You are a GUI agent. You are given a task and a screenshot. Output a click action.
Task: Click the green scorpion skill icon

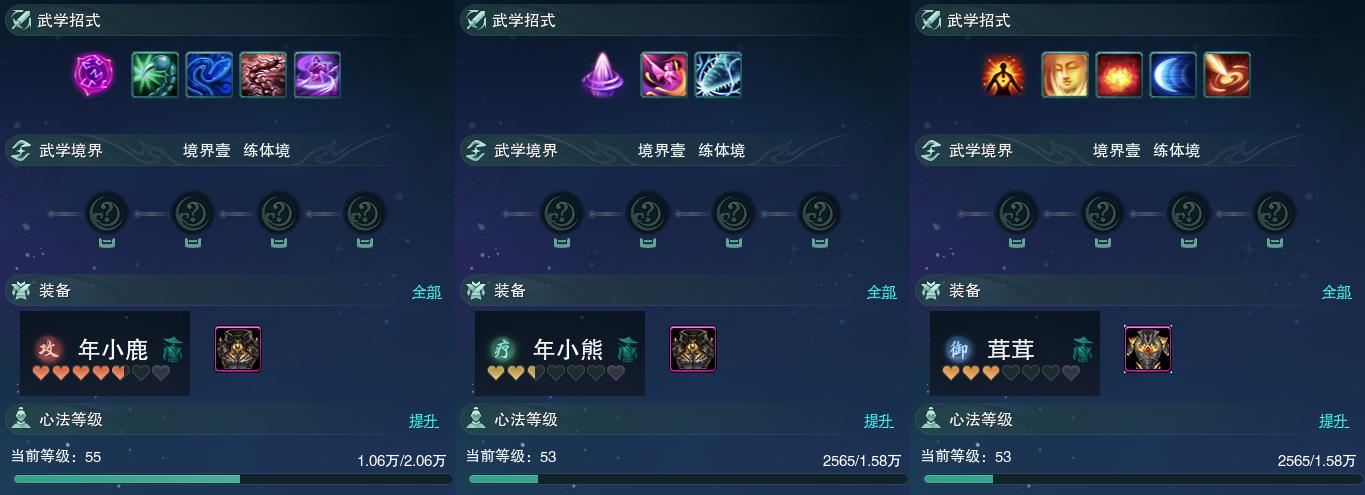click(155, 75)
